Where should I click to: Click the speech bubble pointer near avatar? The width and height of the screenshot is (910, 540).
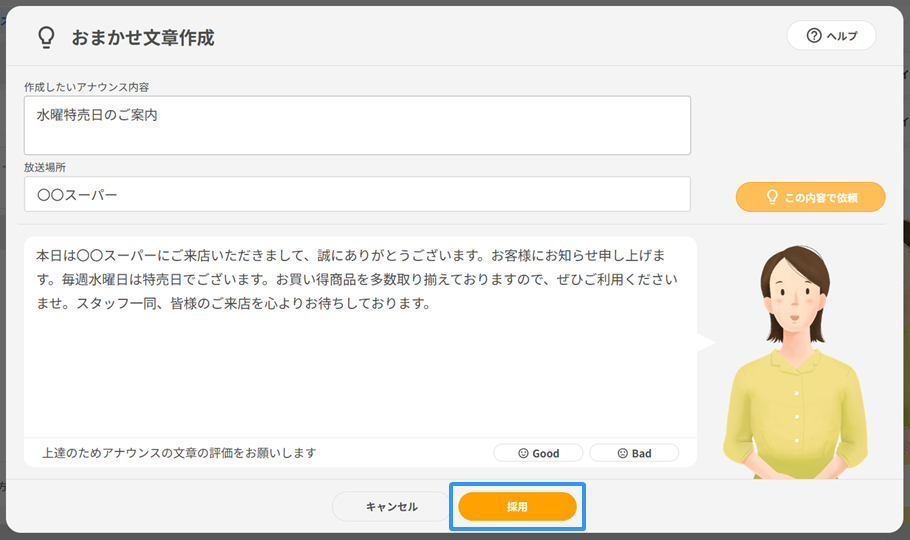coord(707,343)
